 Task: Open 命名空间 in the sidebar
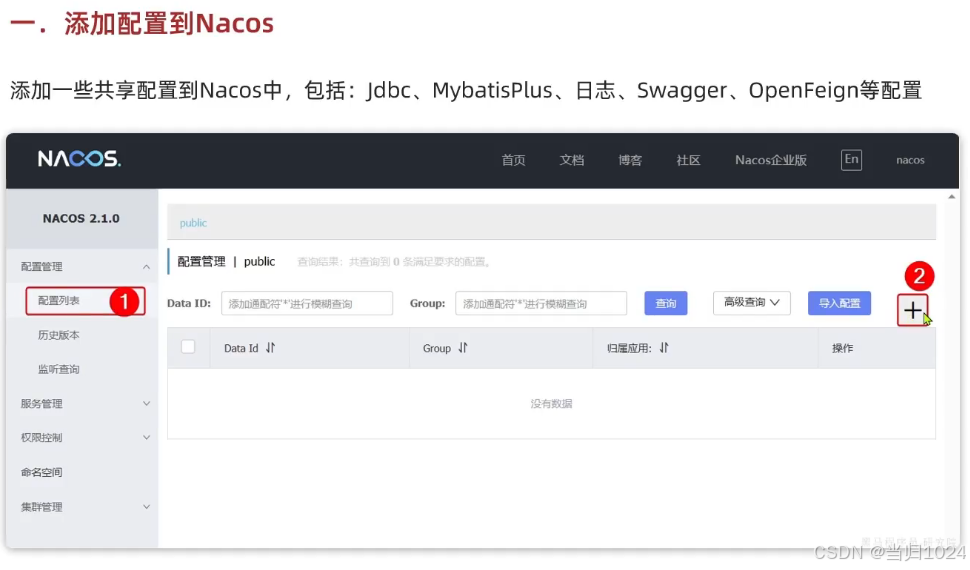(41, 472)
